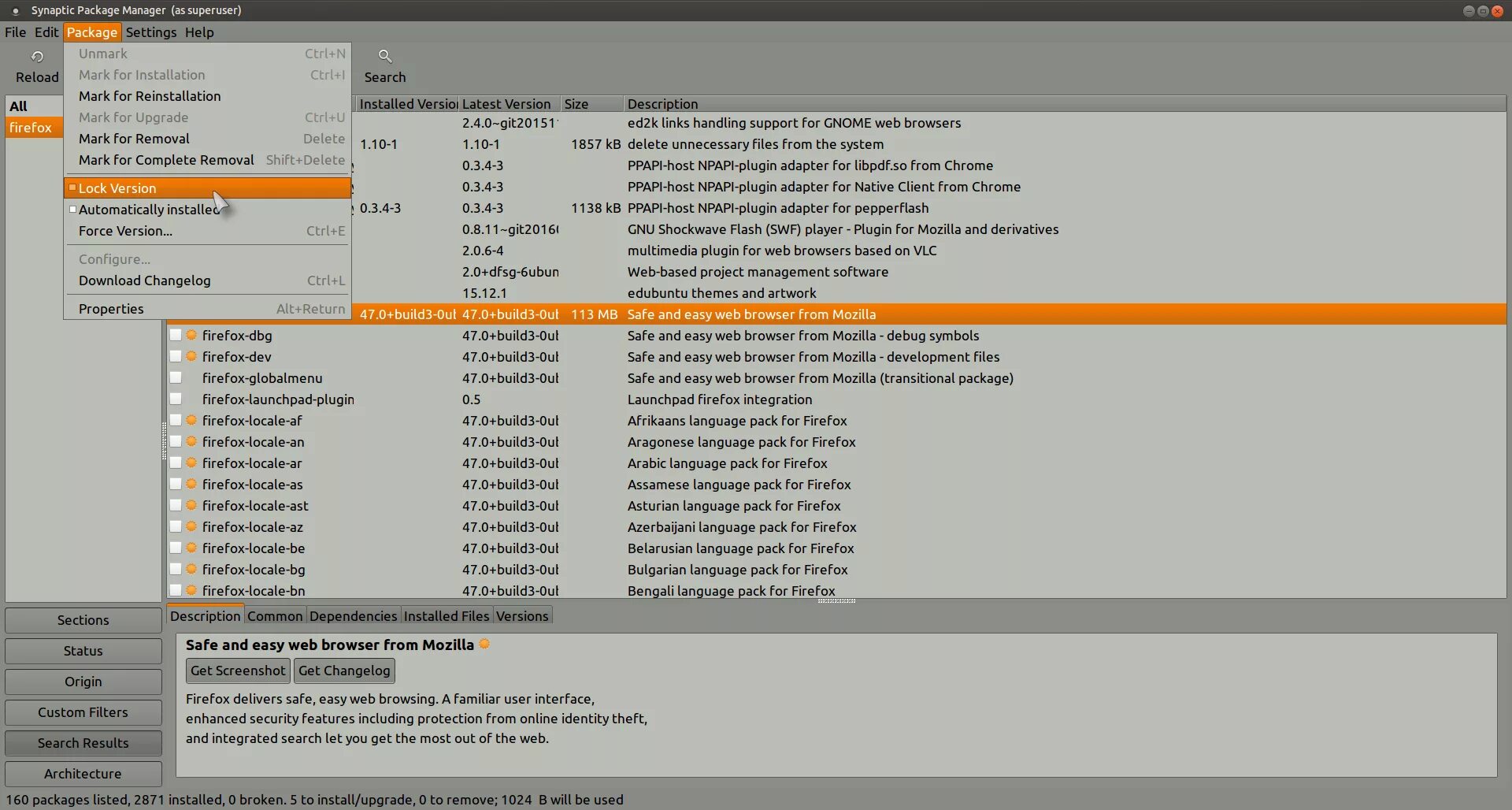This screenshot has width=1512, height=810.
Task: Click the Ubuntu icon beside firefox-locale-af
Action: 191,420
